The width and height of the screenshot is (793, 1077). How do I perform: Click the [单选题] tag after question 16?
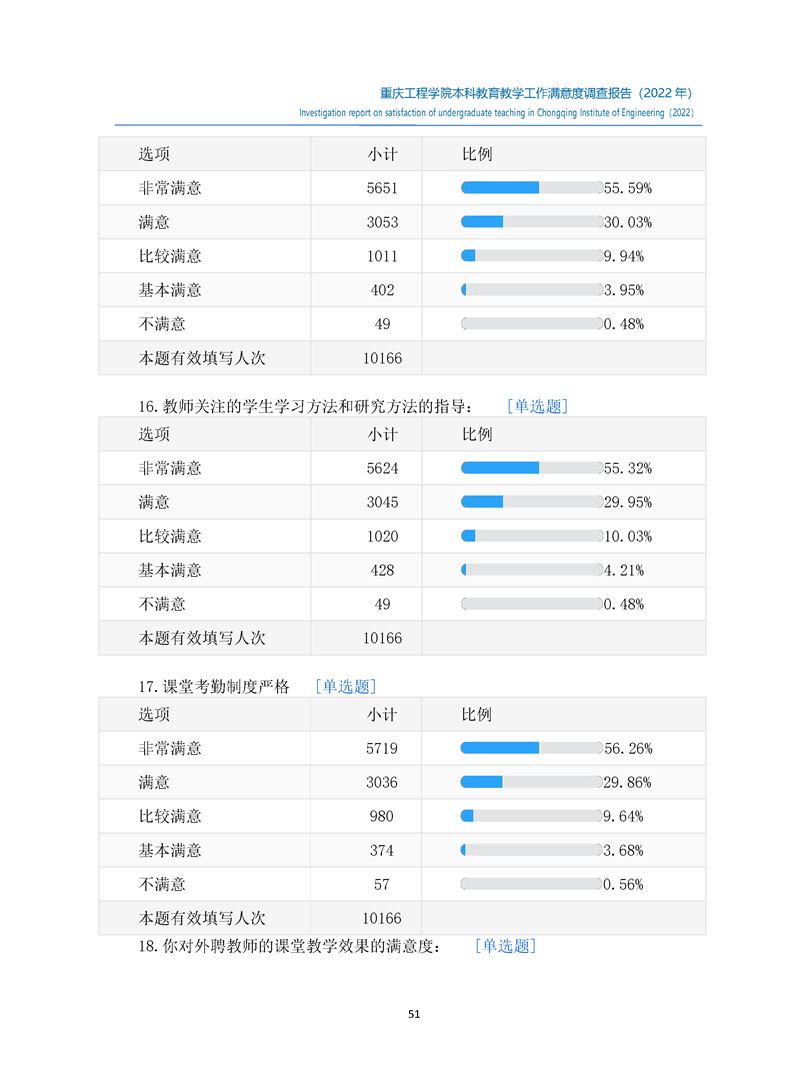click(537, 406)
